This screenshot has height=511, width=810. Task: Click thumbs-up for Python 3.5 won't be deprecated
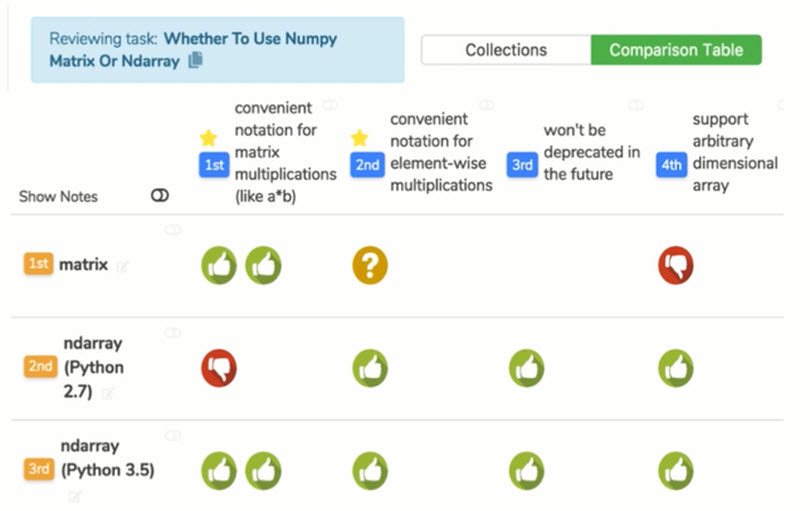coord(527,470)
